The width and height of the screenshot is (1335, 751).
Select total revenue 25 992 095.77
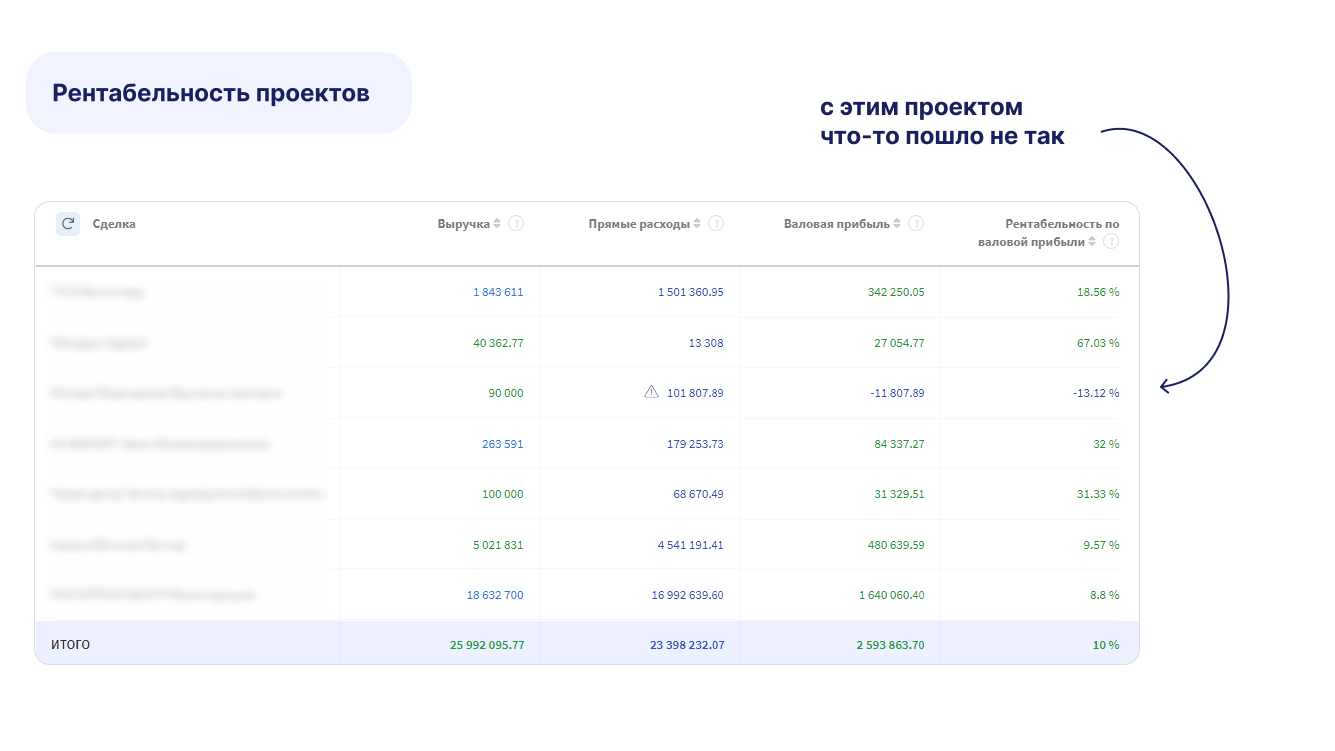[487, 645]
